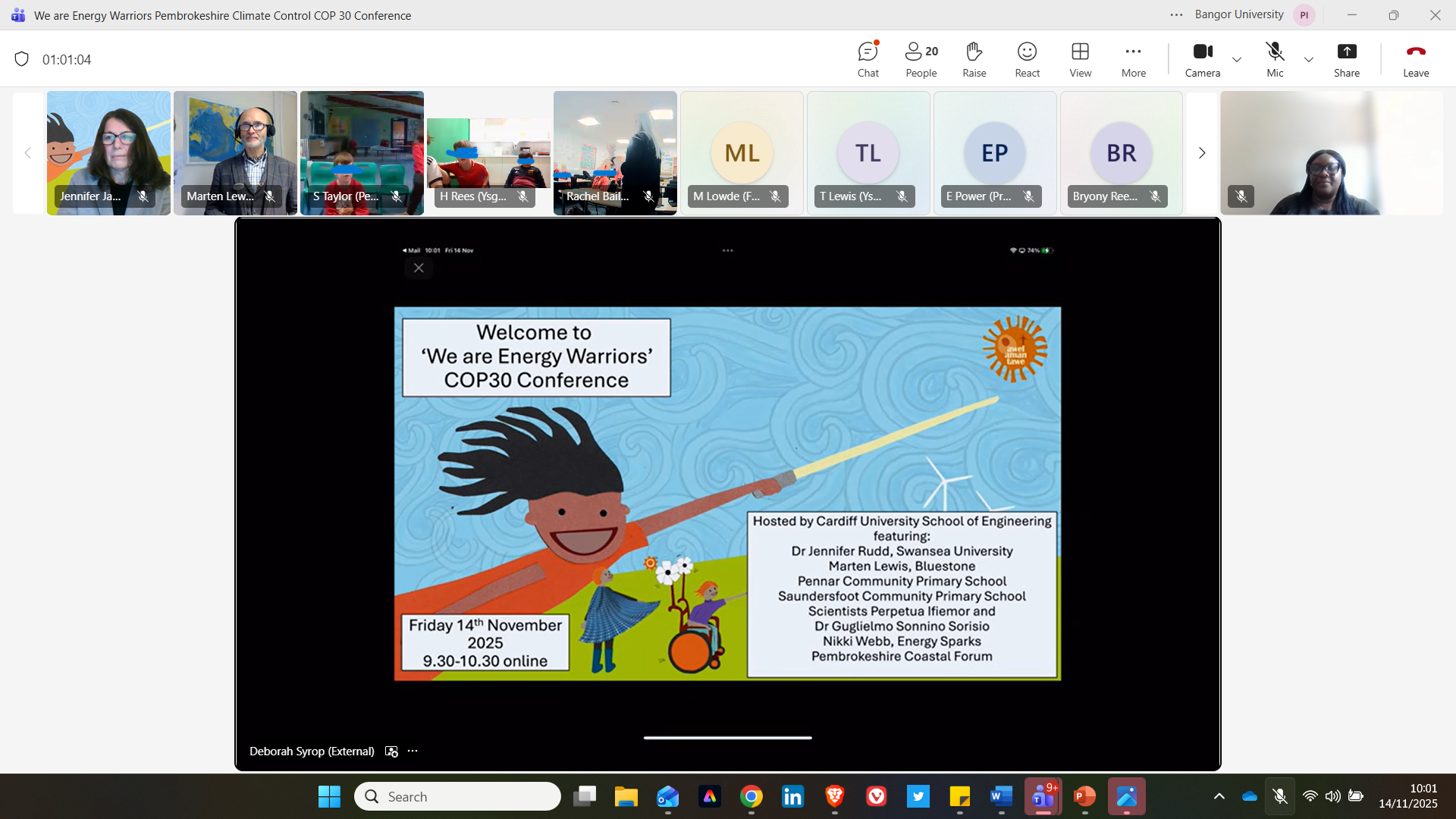Select H Rees participant video tile
Screen dimensions: 1456x819
(x=488, y=153)
